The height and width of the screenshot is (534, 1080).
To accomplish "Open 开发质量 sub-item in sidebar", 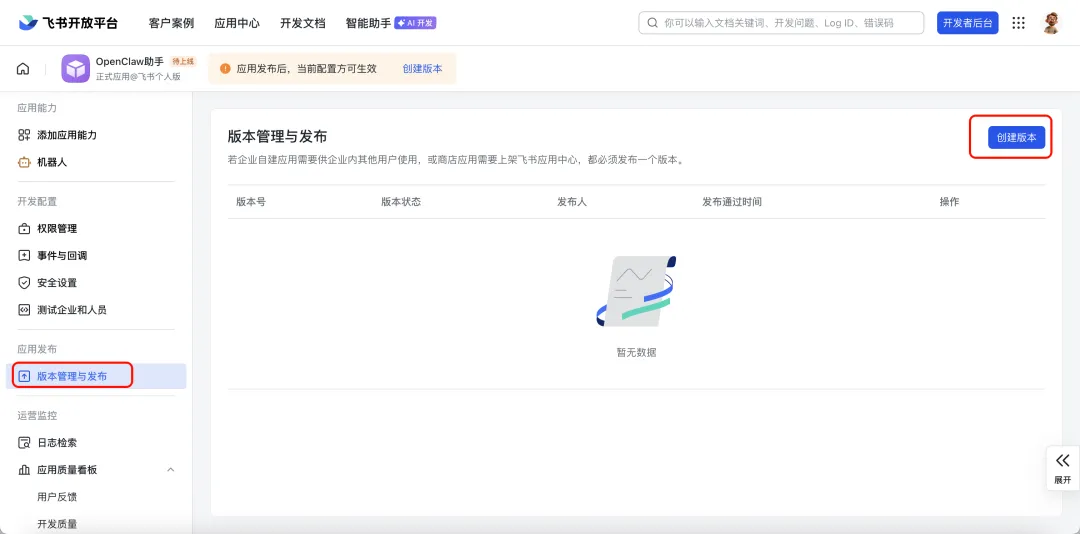I will click(57, 524).
